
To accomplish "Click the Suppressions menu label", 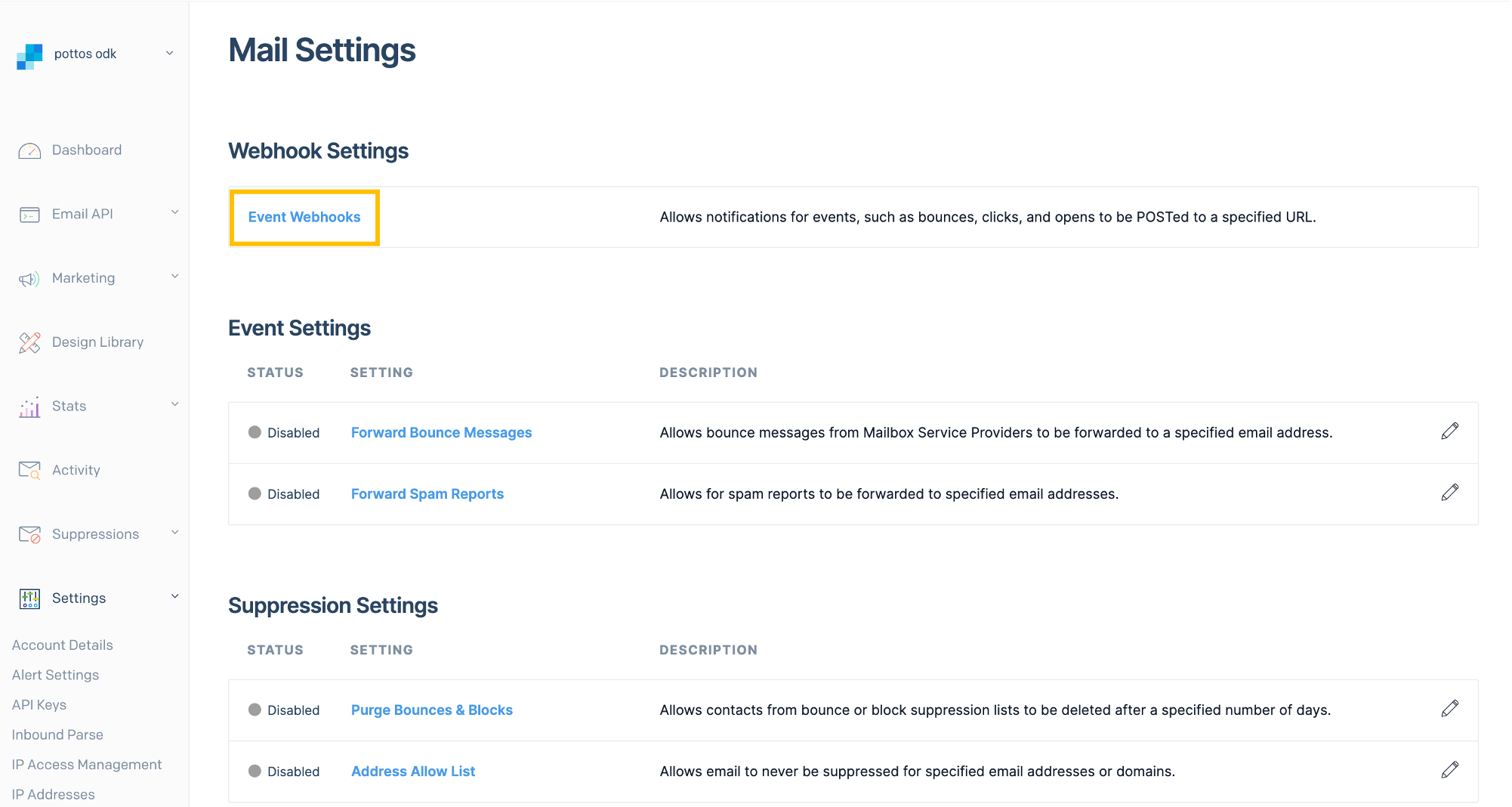I will pyautogui.click(x=95, y=534).
